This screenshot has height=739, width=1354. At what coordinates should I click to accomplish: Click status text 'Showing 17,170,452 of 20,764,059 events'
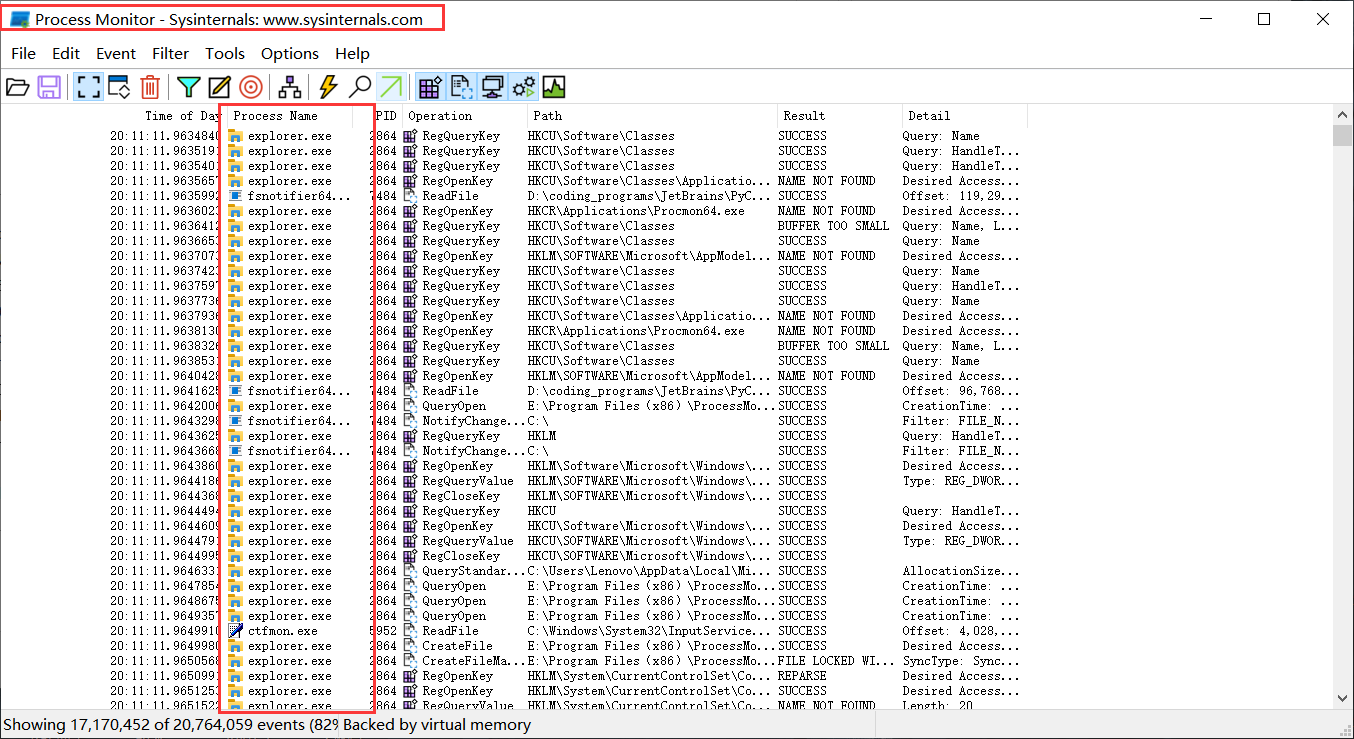click(153, 725)
